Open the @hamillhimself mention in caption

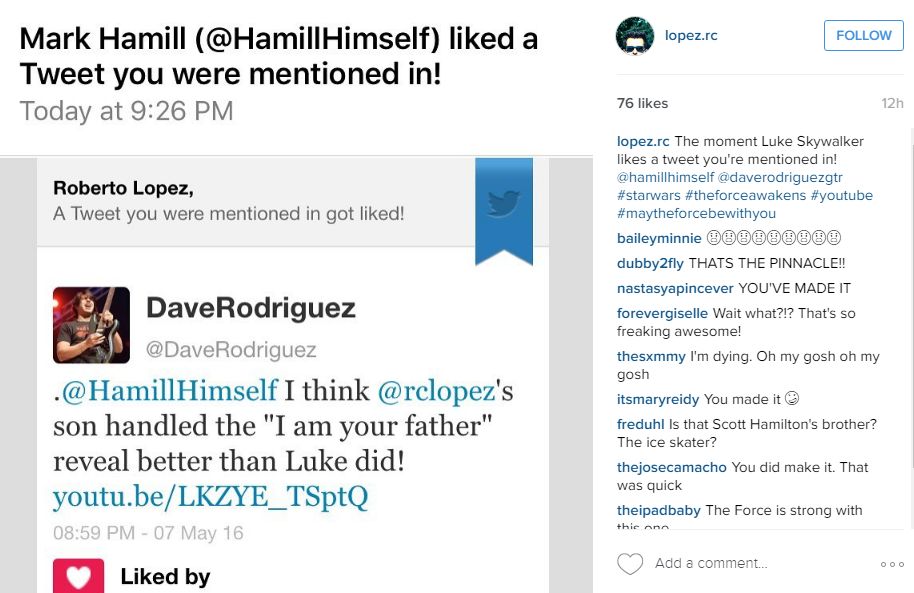pyautogui.click(x=665, y=177)
